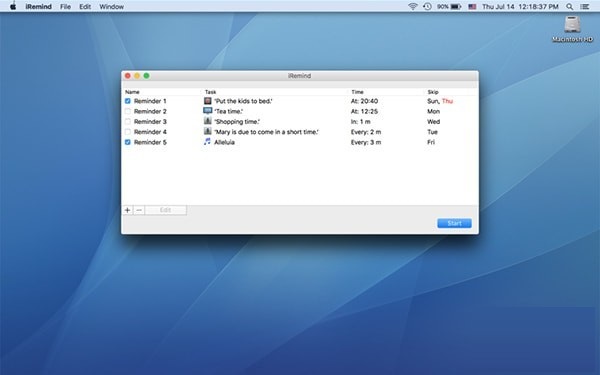600x375 pixels.
Task: Click the monitor icon beside 'Tea time.'
Action: tap(207, 111)
